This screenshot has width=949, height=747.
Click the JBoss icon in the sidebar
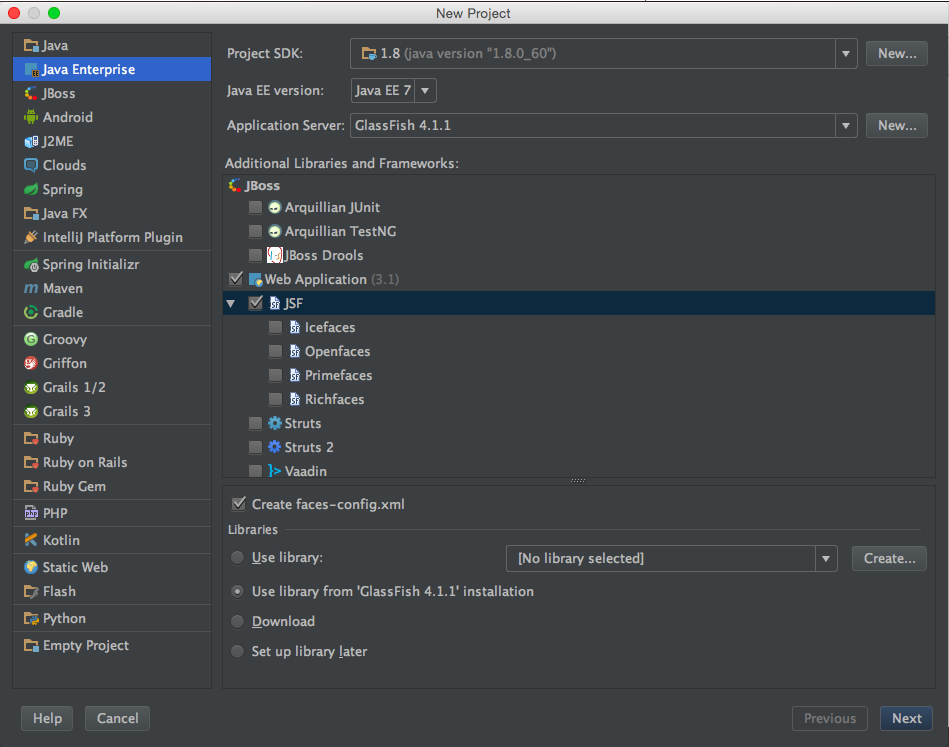tap(31, 93)
